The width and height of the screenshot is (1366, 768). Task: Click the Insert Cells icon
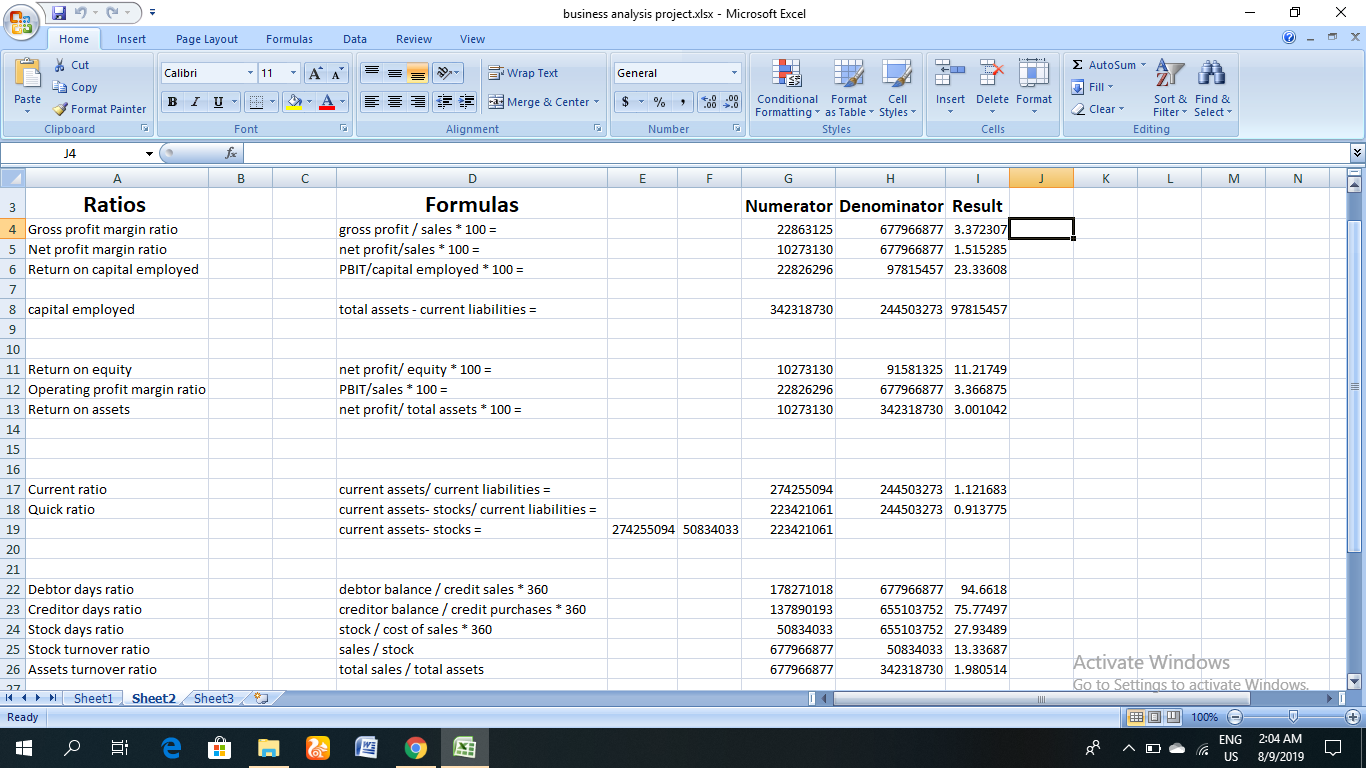click(949, 89)
